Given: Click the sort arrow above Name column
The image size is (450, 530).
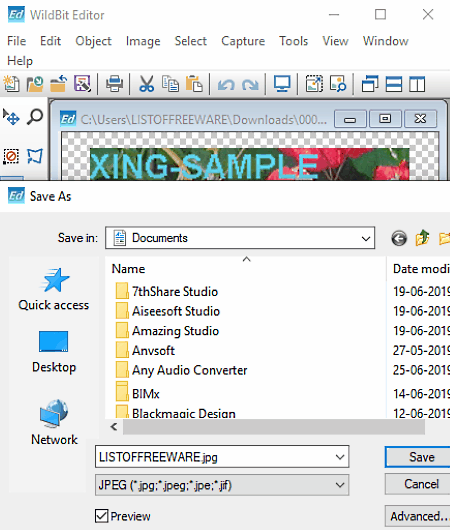Looking at the screenshot, I should click(x=246, y=259).
